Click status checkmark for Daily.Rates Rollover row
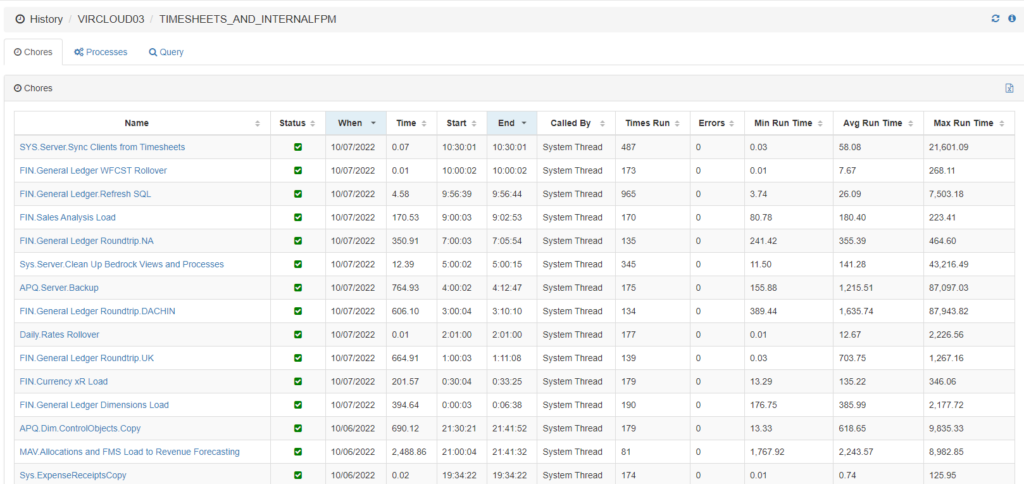Image resolution: width=1024 pixels, height=484 pixels. 298,335
